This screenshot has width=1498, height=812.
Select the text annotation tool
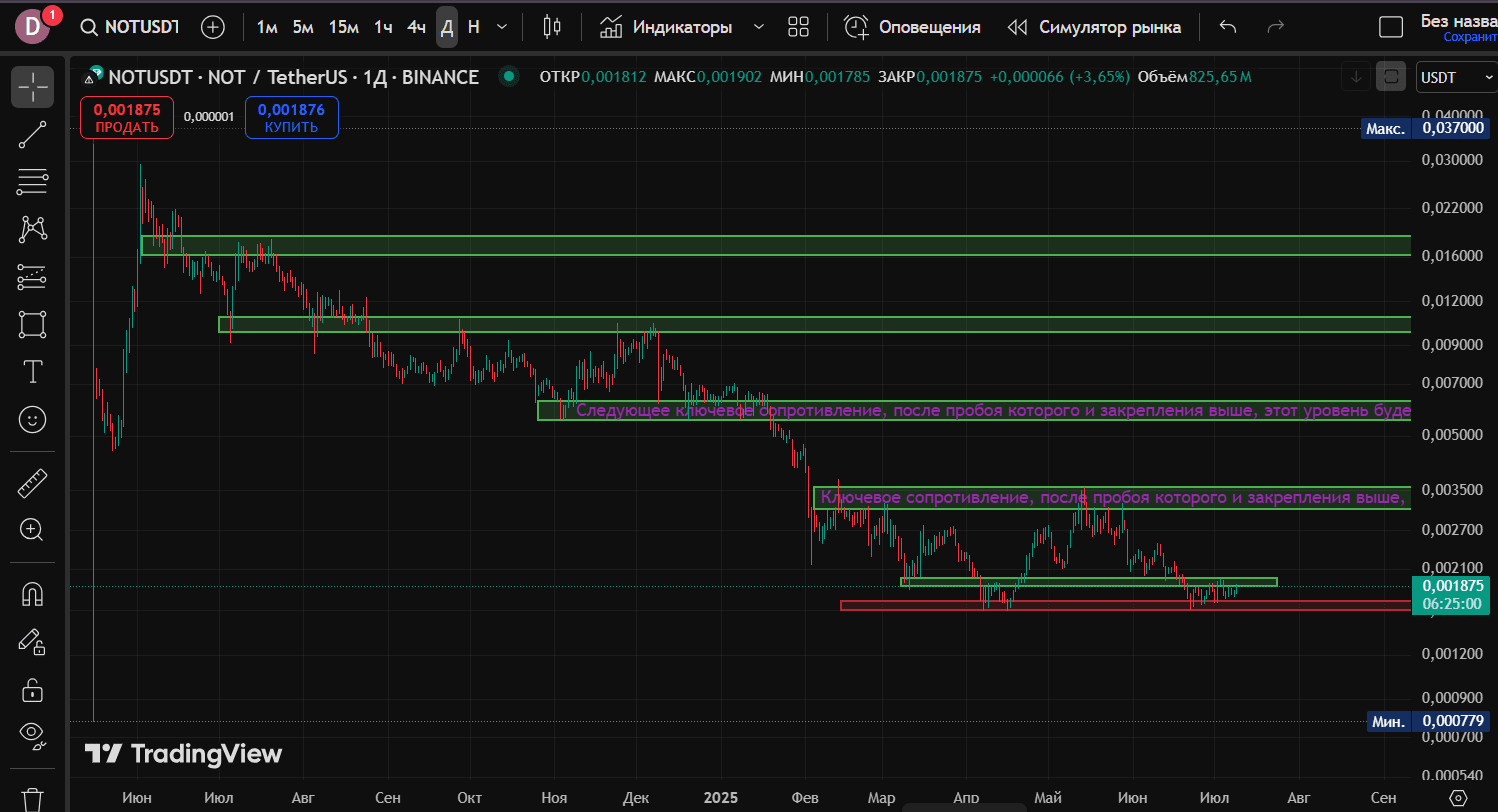pyautogui.click(x=32, y=372)
